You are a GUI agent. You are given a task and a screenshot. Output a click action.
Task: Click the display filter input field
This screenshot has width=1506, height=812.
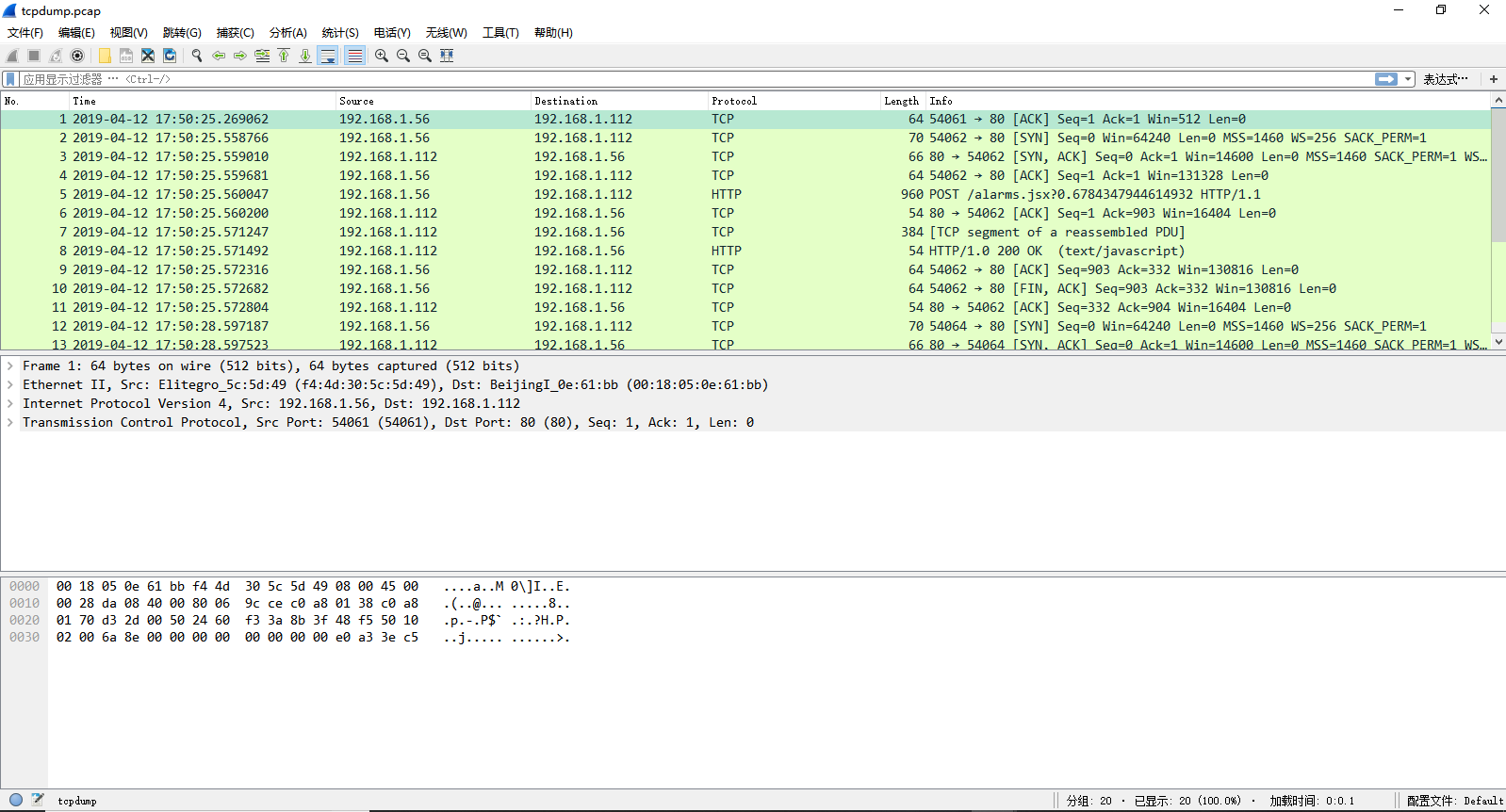[697, 79]
